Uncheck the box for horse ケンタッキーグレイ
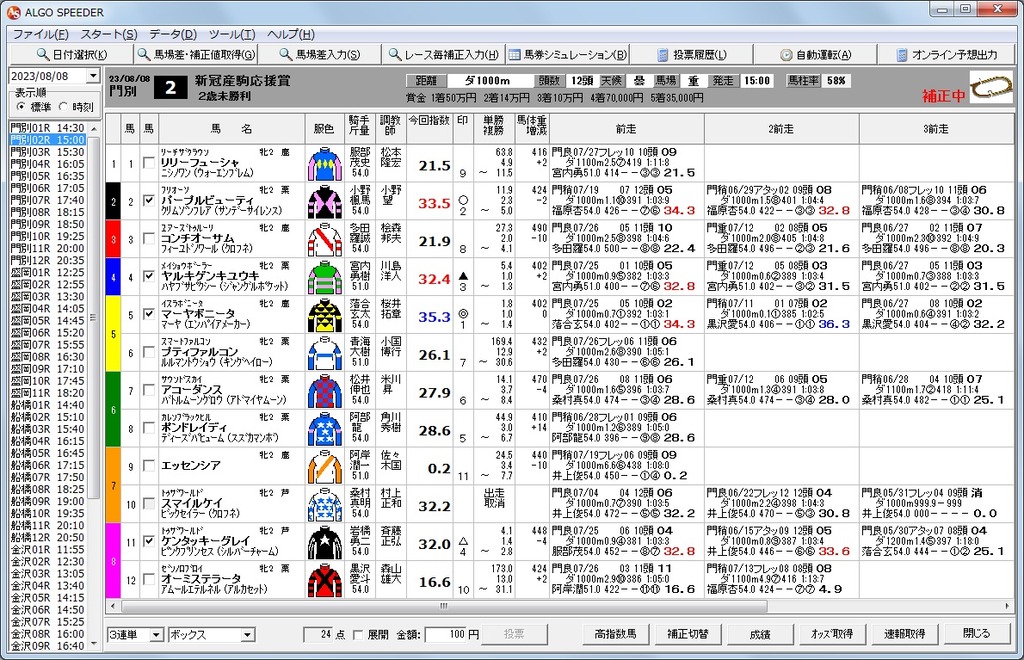Image resolution: width=1024 pixels, height=660 pixels. click(149, 541)
